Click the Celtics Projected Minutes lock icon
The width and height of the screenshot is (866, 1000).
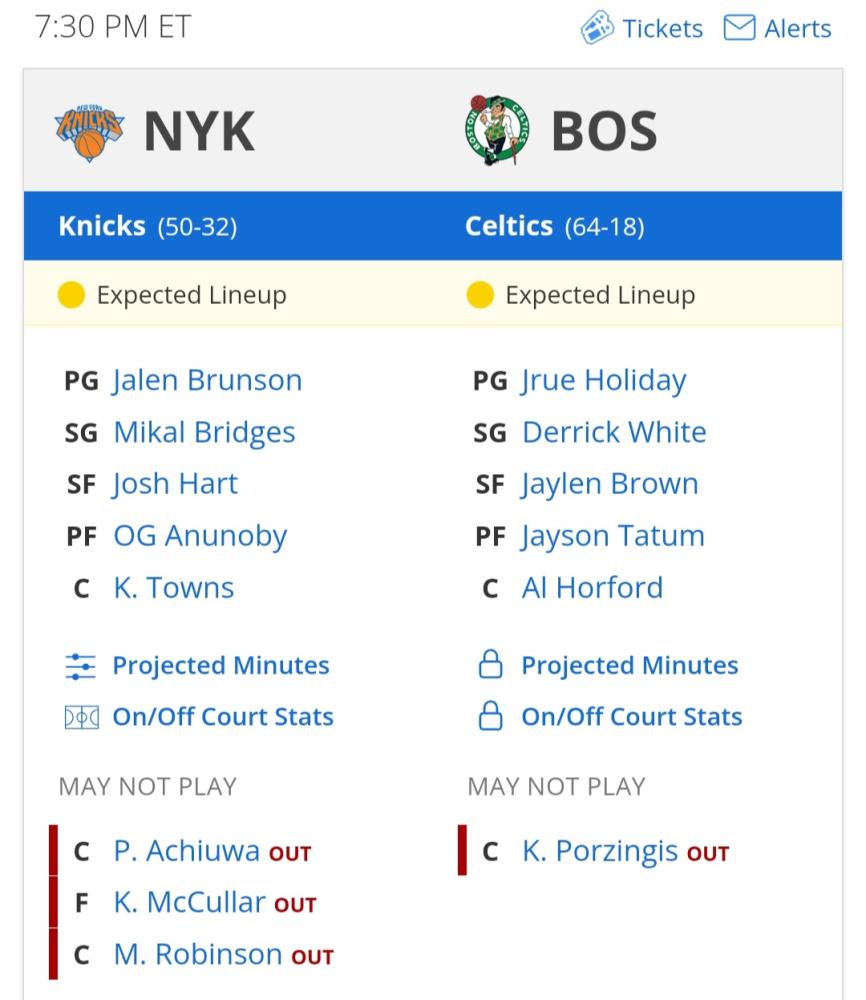click(x=490, y=664)
